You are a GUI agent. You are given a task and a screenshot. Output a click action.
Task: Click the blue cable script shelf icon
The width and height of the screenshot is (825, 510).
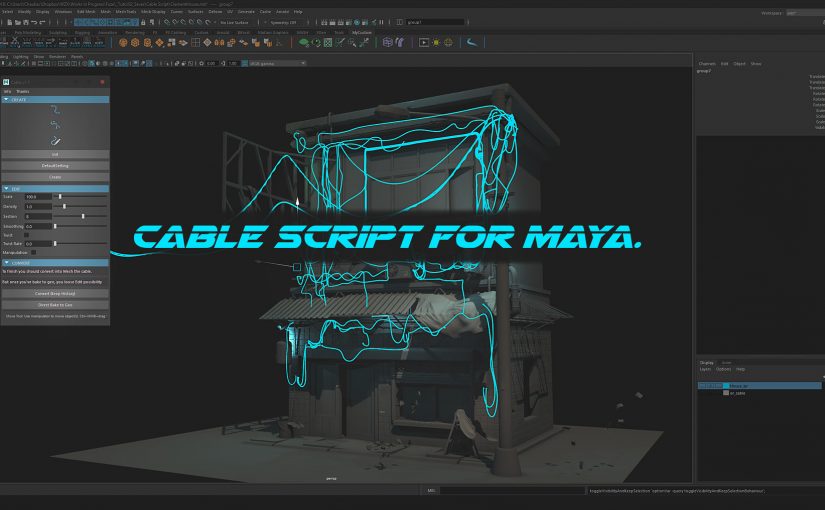click(x=472, y=43)
